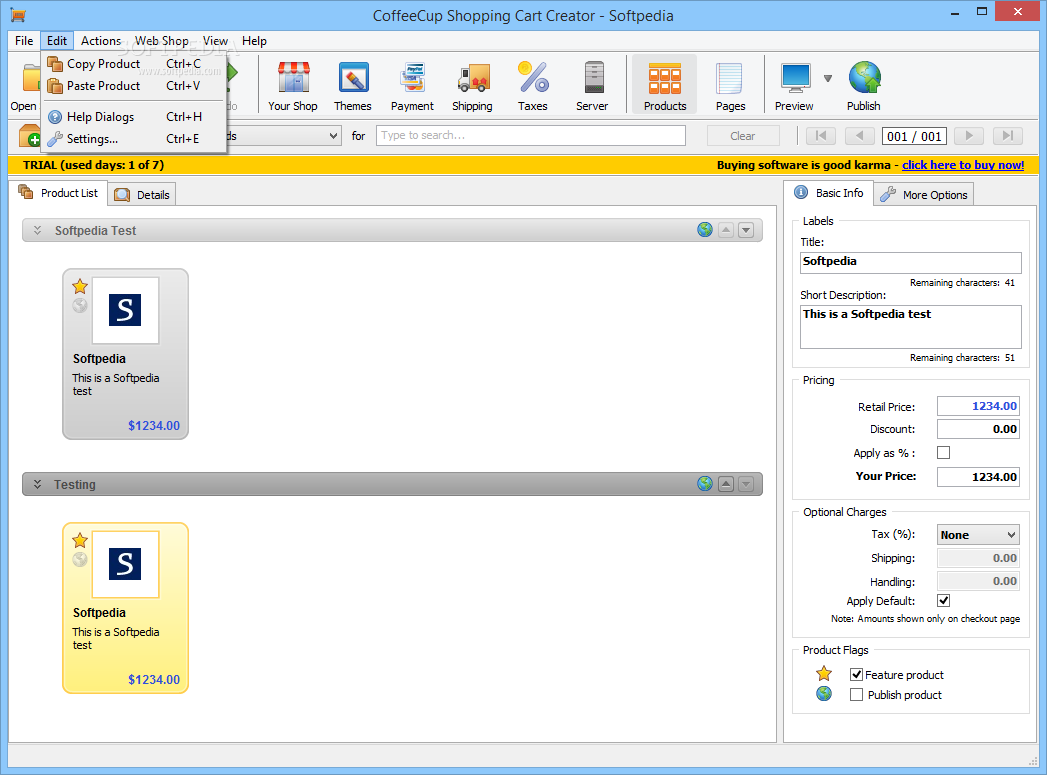This screenshot has height=775, width=1047.
Task: Toggle featured star on Softpedia Test product
Action: click(80, 286)
